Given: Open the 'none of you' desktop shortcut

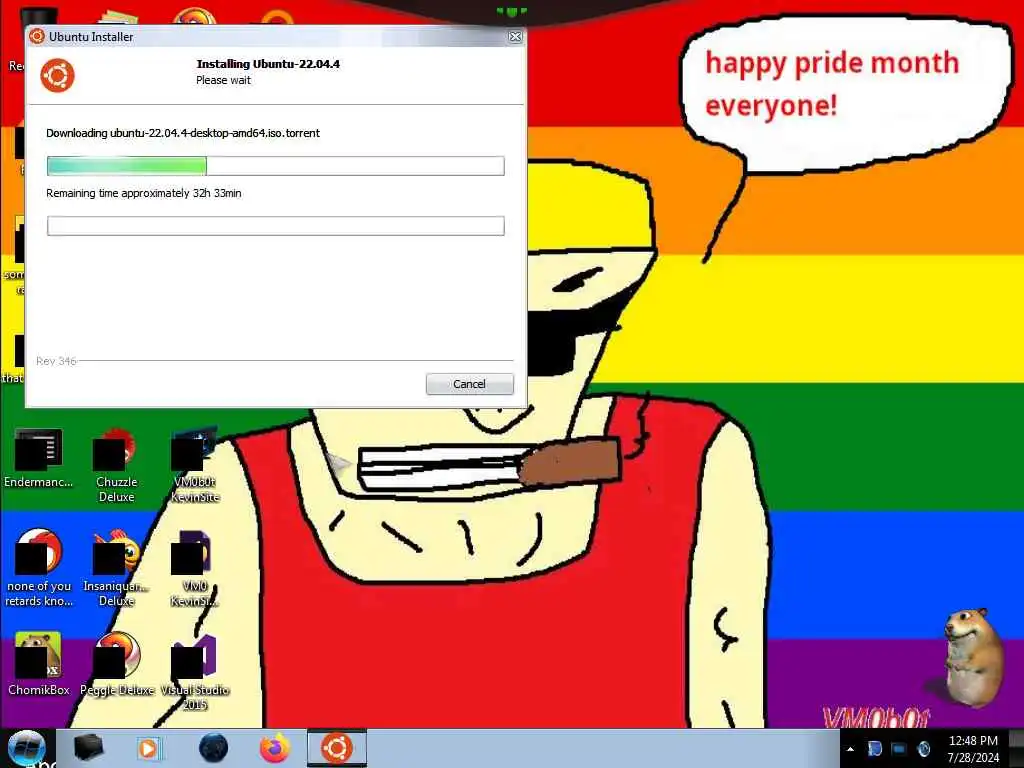Looking at the screenshot, I should click(x=39, y=568).
